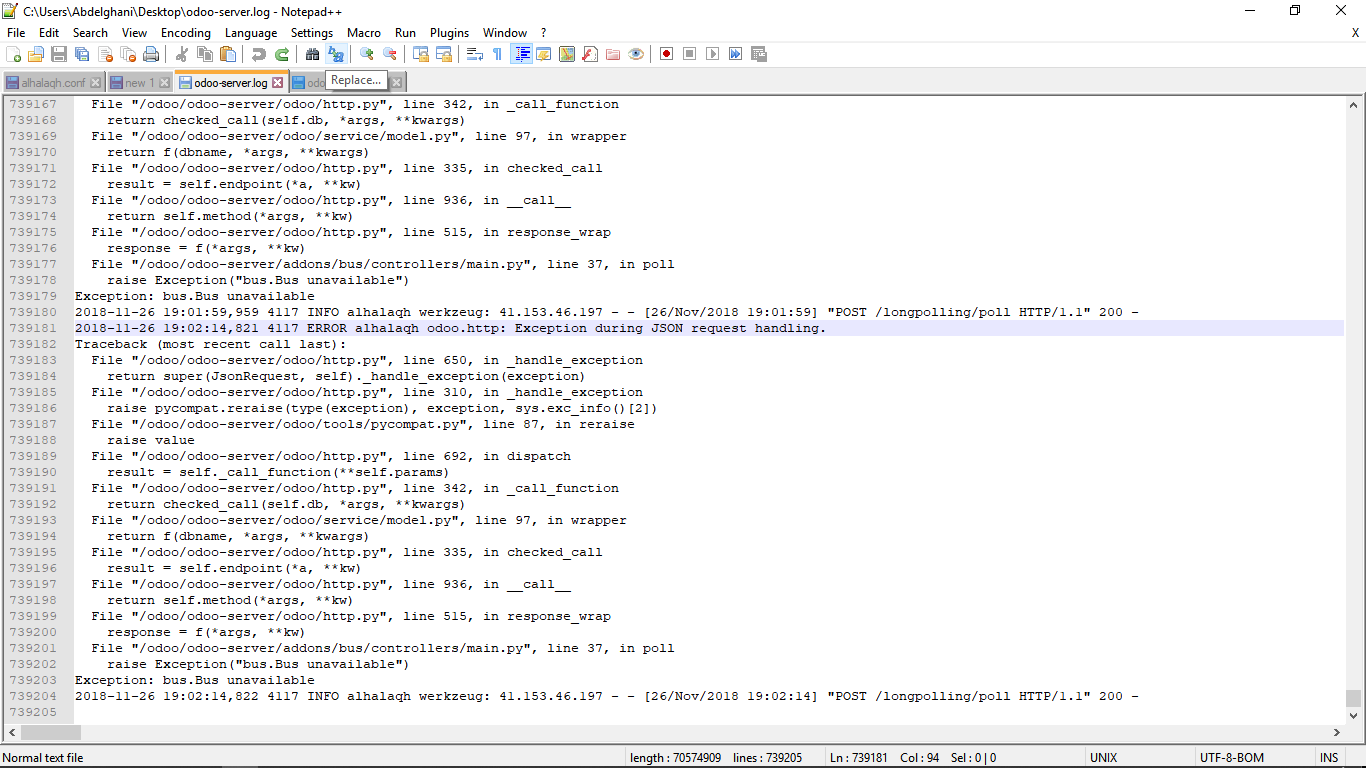1366x768 pixels.
Task: Open the Plugins menu
Action: [449, 33]
